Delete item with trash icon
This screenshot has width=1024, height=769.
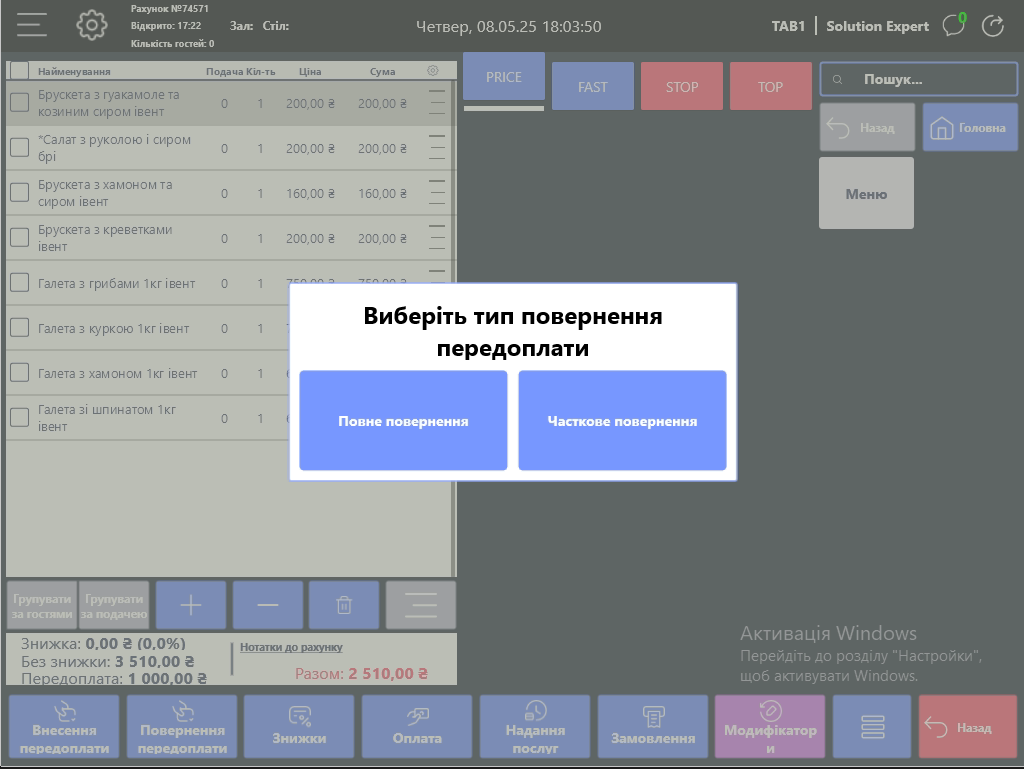point(344,605)
